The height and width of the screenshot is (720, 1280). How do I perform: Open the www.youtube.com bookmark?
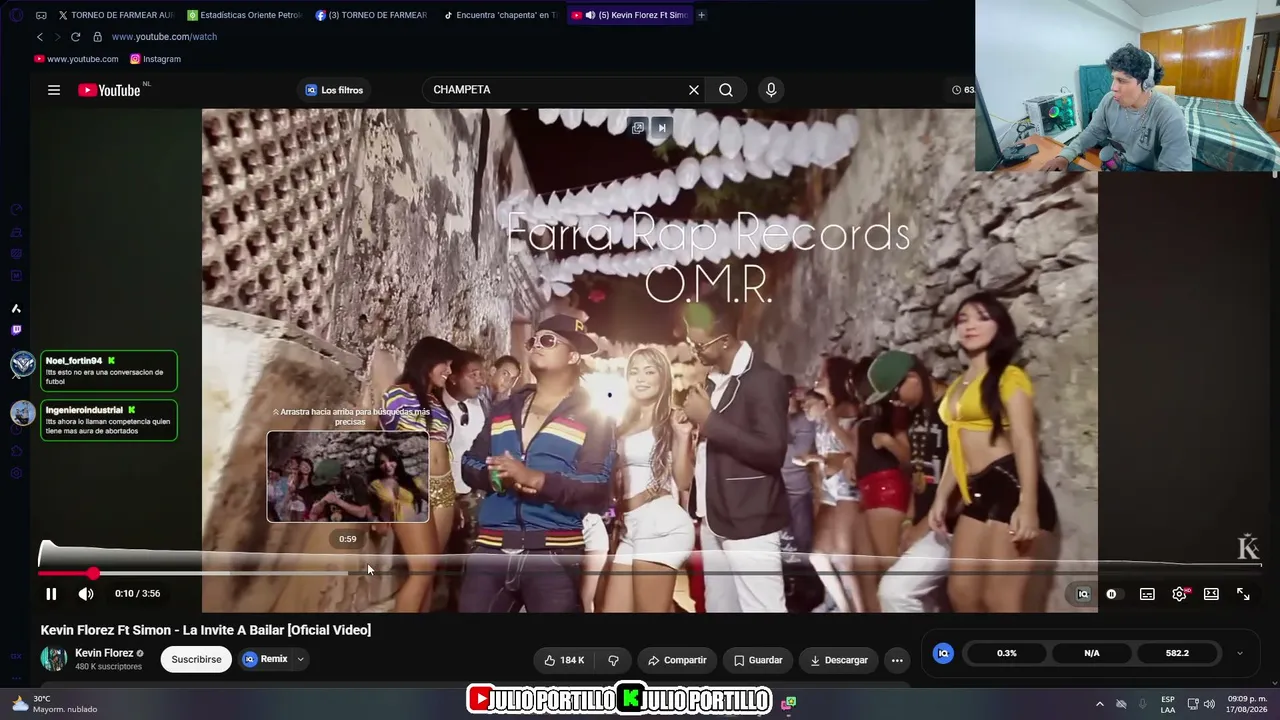point(76,59)
